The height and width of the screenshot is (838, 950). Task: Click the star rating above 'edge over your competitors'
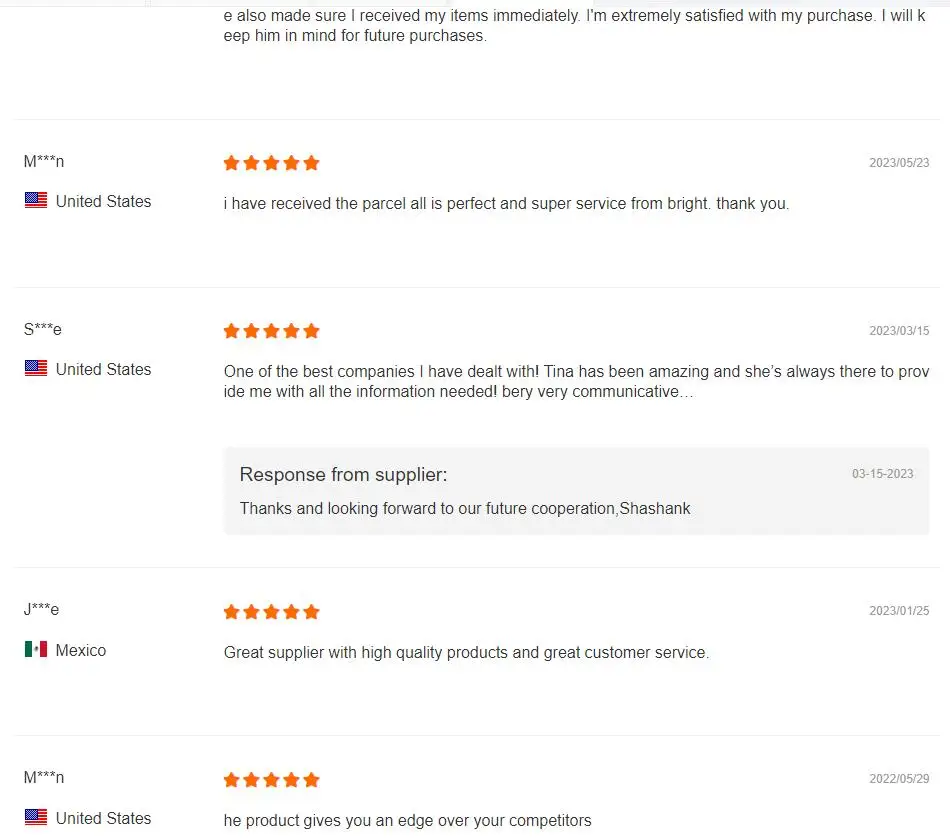point(271,780)
